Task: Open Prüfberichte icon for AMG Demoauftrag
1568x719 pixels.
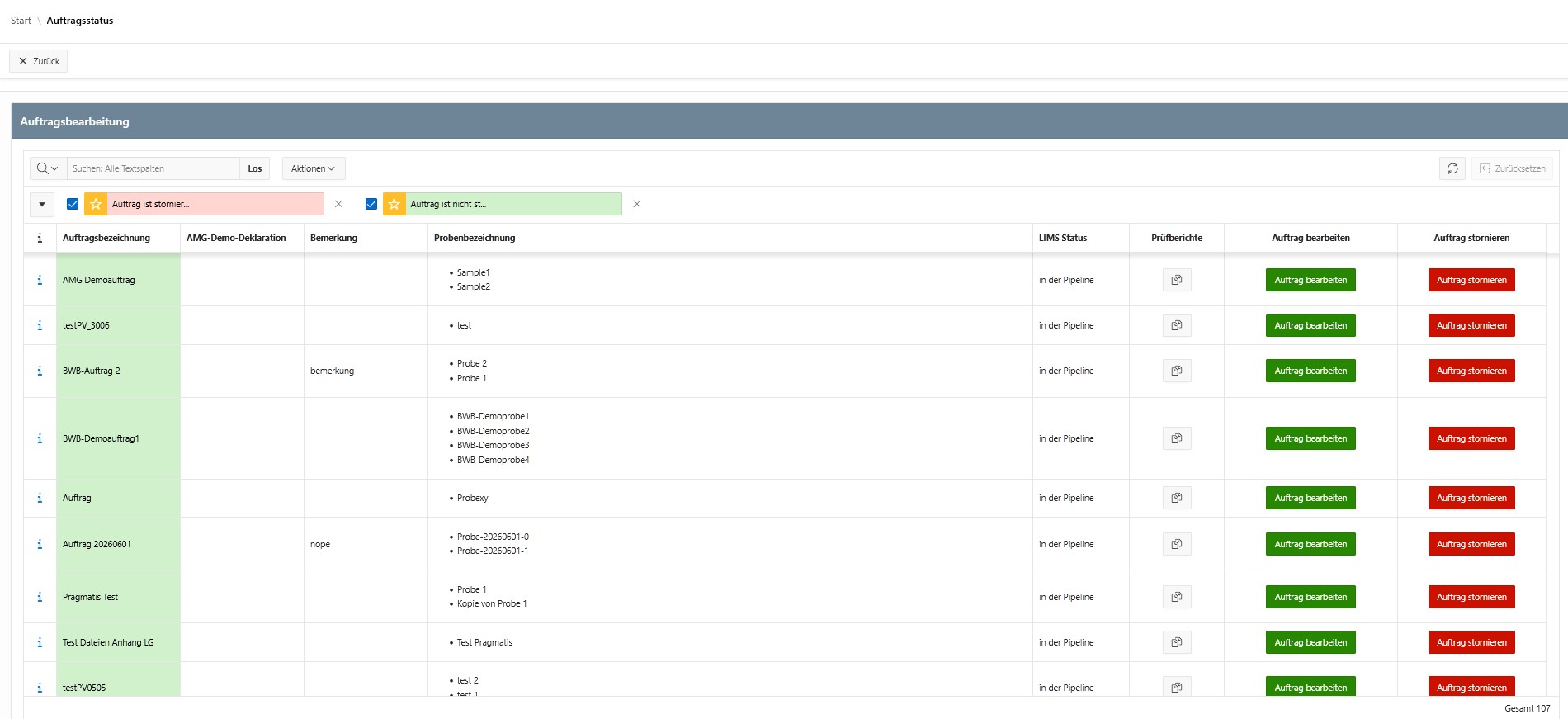Action: [1177, 280]
